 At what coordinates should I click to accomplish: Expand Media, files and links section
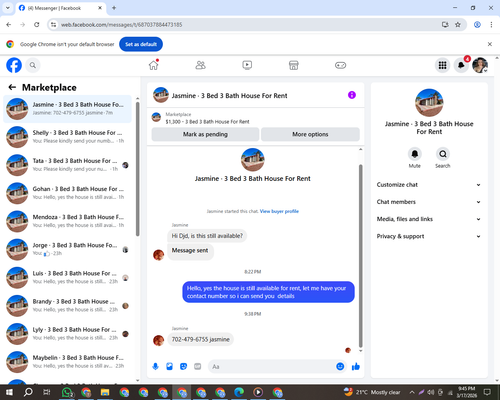point(429,219)
